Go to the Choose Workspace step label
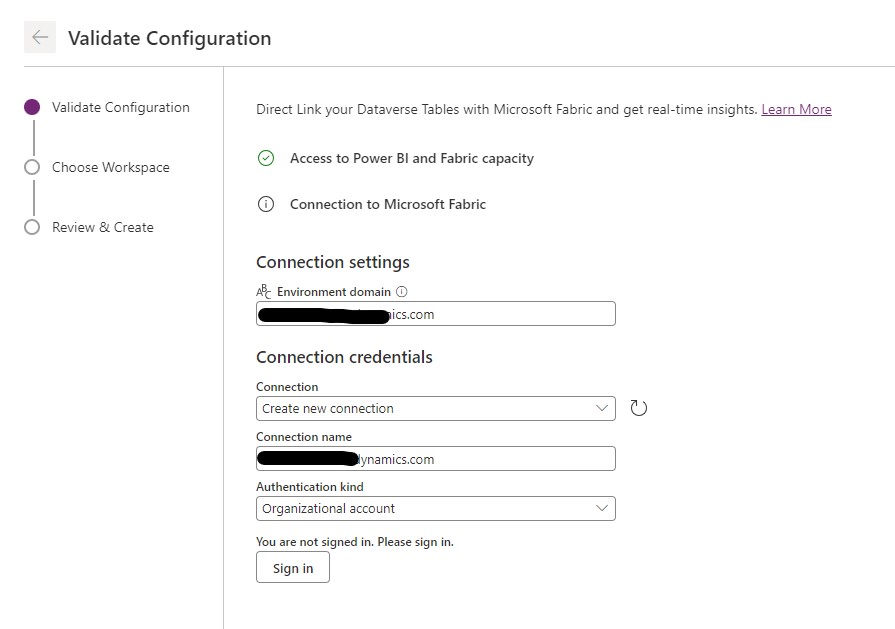 (x=111, y=167)
